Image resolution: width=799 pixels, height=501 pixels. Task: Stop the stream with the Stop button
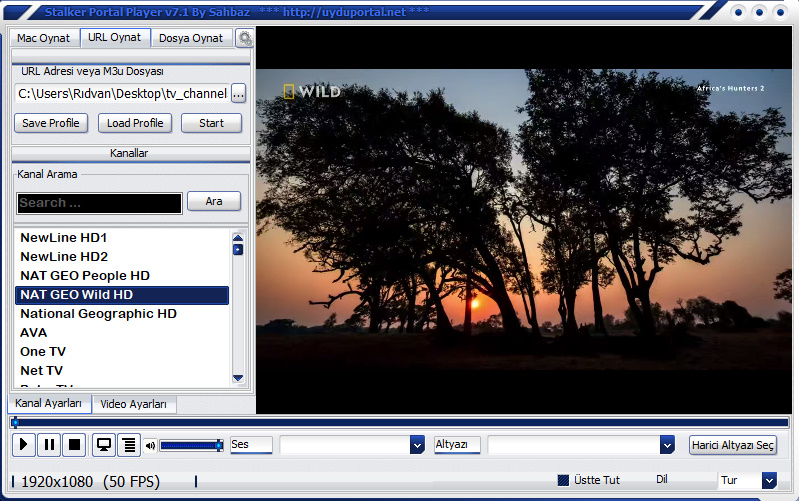(x=74, y=445)
